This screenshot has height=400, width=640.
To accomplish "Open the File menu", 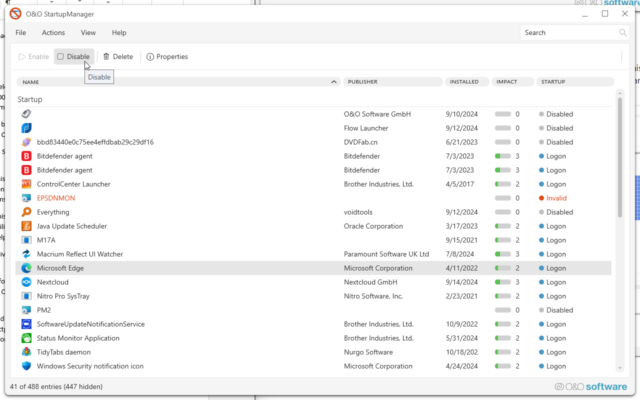I will [x=20, y=33].
